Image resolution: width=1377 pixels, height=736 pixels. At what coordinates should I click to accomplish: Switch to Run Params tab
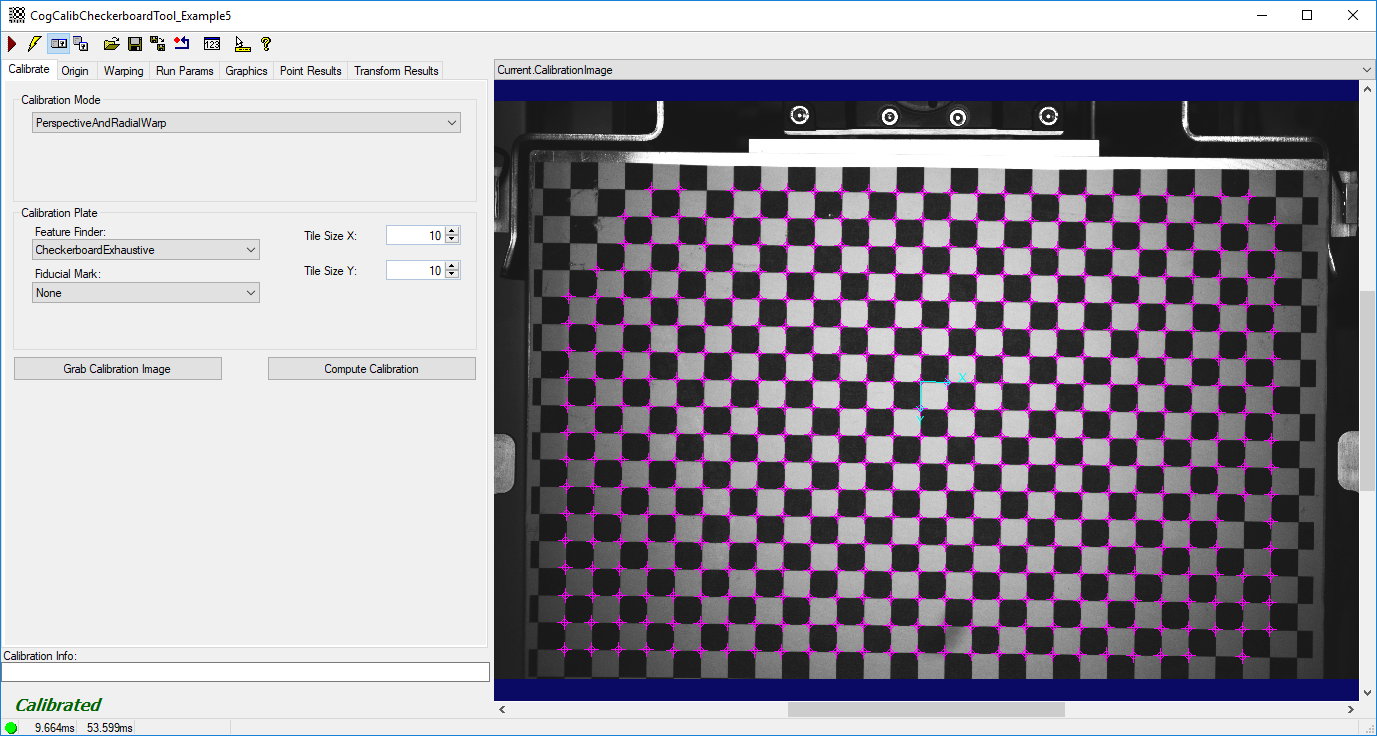pyautogui.click(x=185, y=71)
